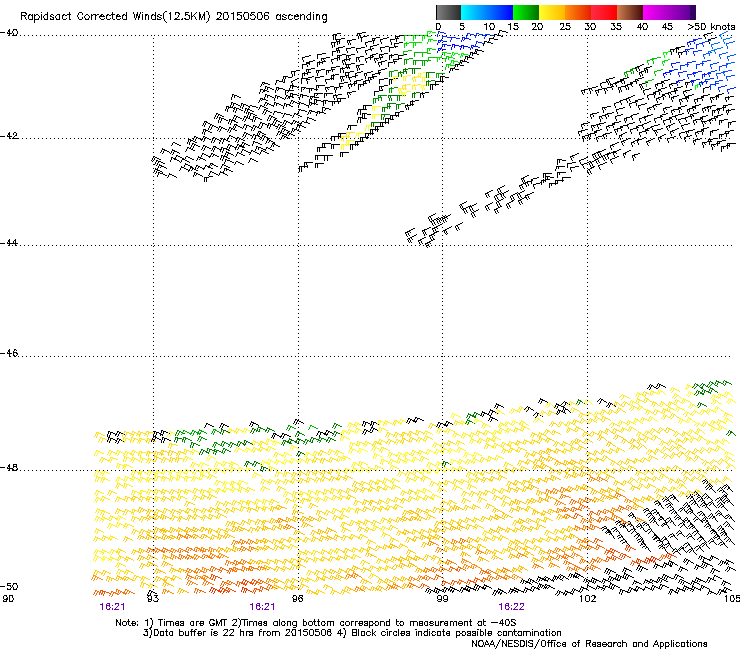This screenshot has height=650, width=740.
Task: Click the 93 longitude axis label
Action: click(x=152, y=599)
